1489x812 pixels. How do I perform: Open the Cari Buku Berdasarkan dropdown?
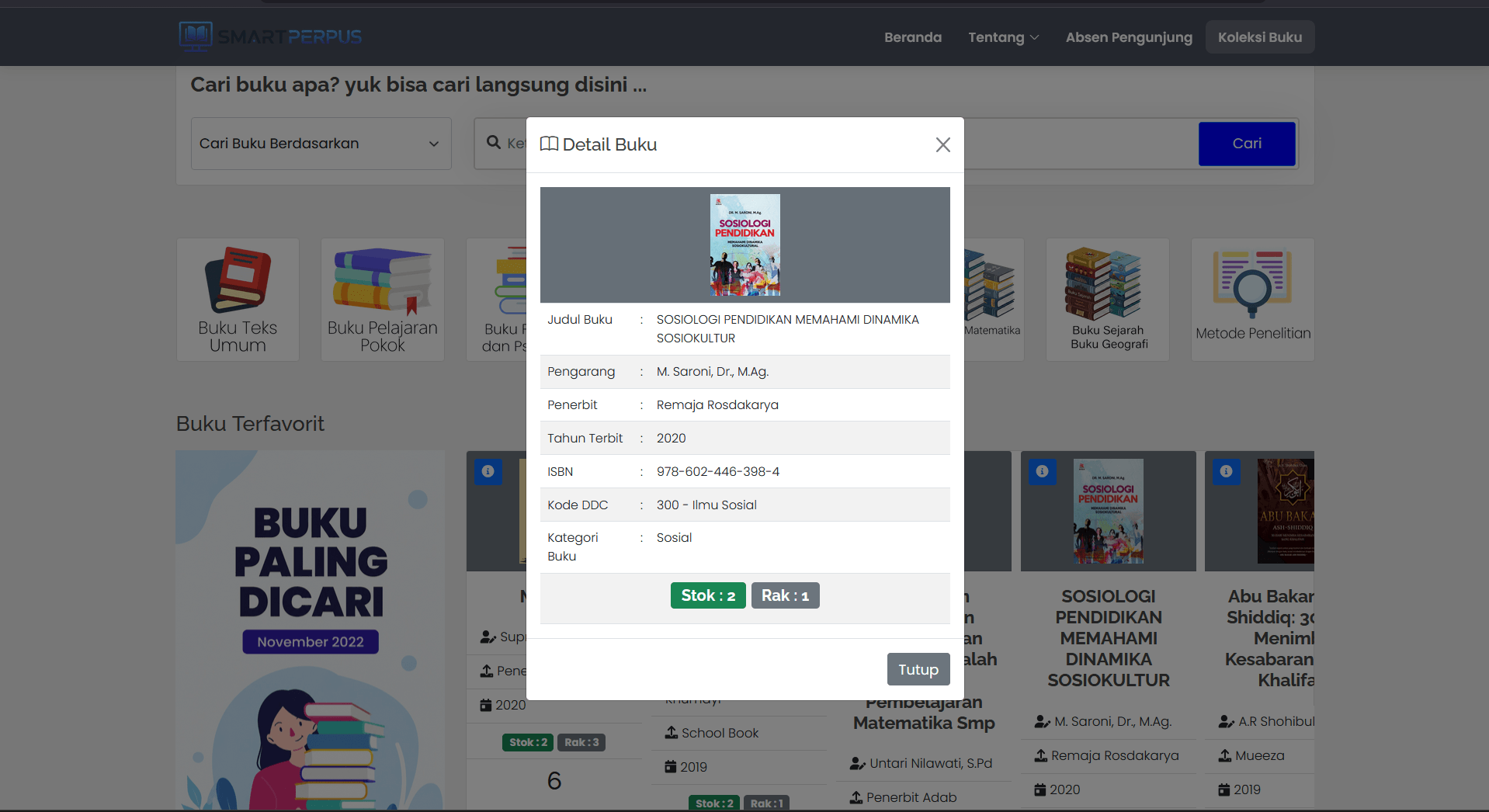click(x=321, y=144)
